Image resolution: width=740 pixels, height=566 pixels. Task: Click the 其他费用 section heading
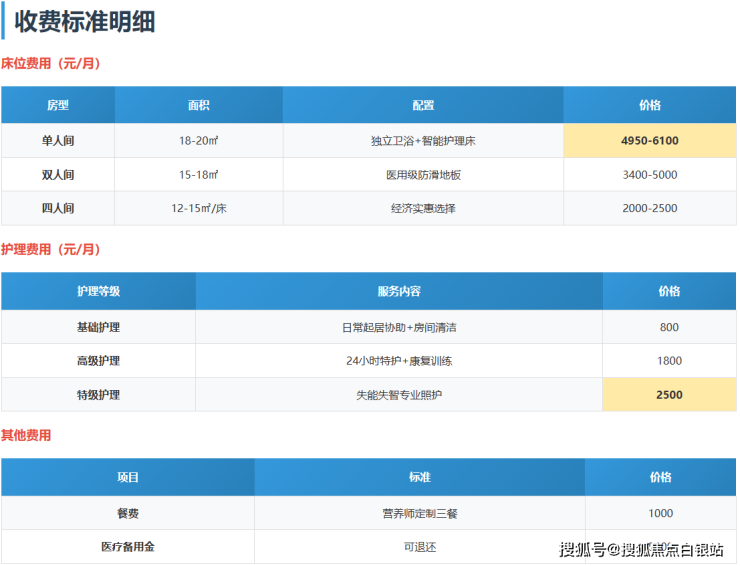[26, 436]
